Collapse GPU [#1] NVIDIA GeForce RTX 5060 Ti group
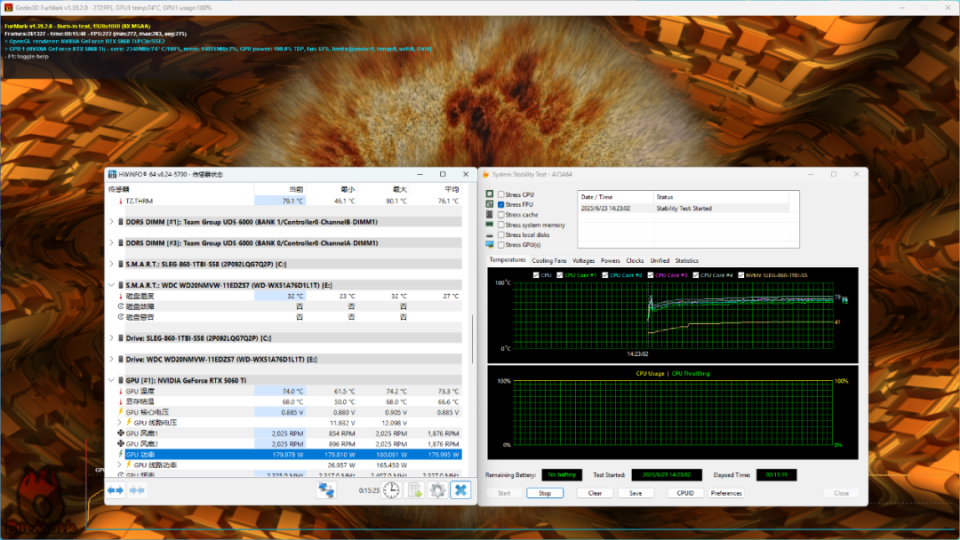This screenshot has height=540, width=960. (x=111, y=380)
